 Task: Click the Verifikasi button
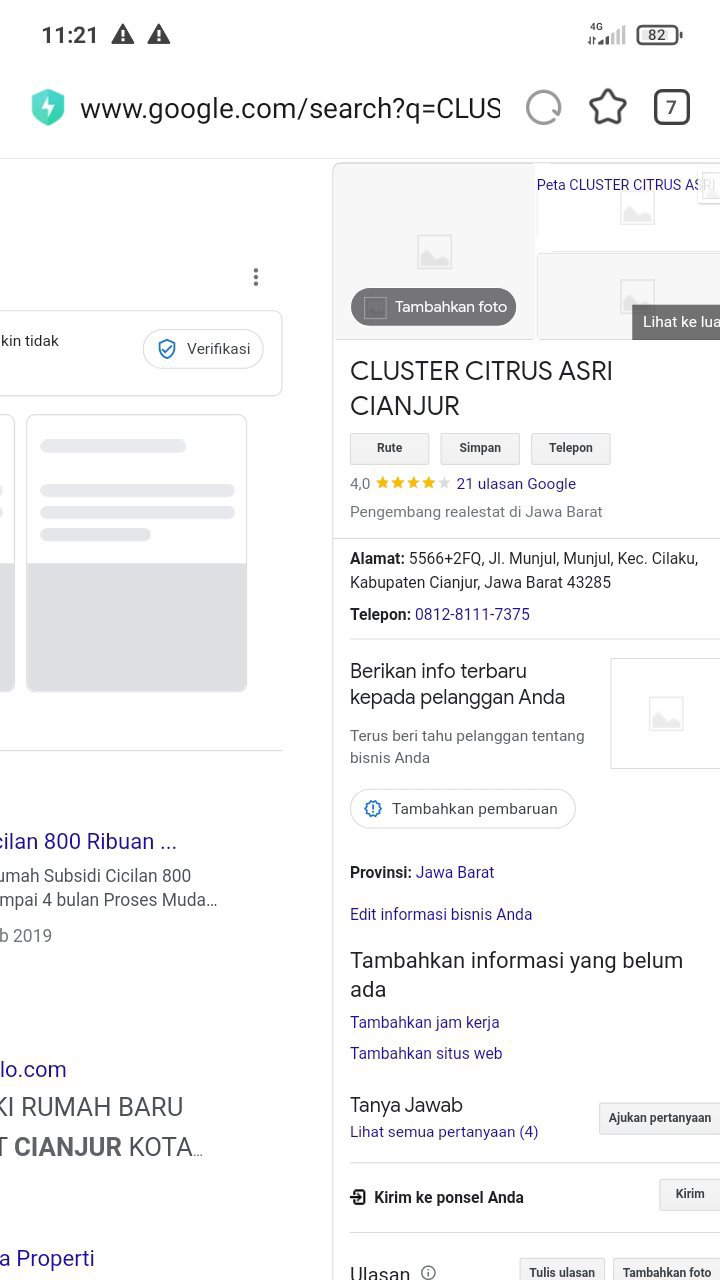(203, 349)
